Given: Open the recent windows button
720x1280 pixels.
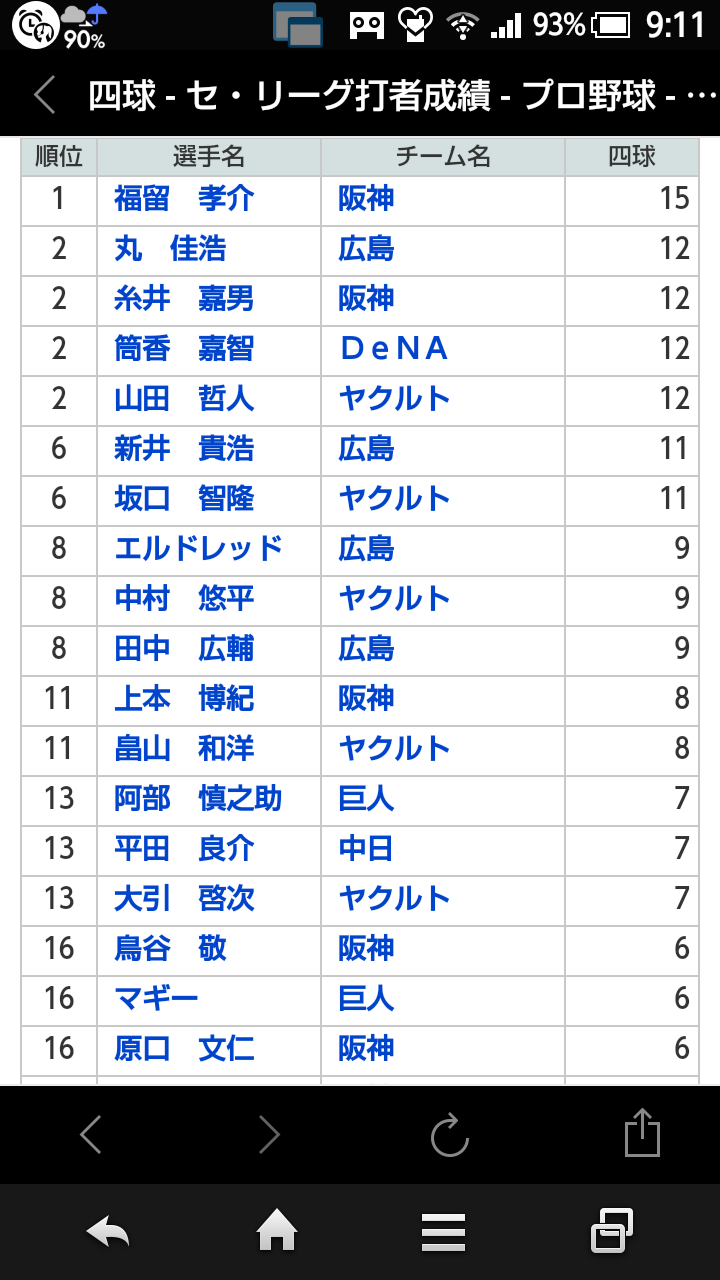Looking at the screenshot, I should coord(612,1231).
